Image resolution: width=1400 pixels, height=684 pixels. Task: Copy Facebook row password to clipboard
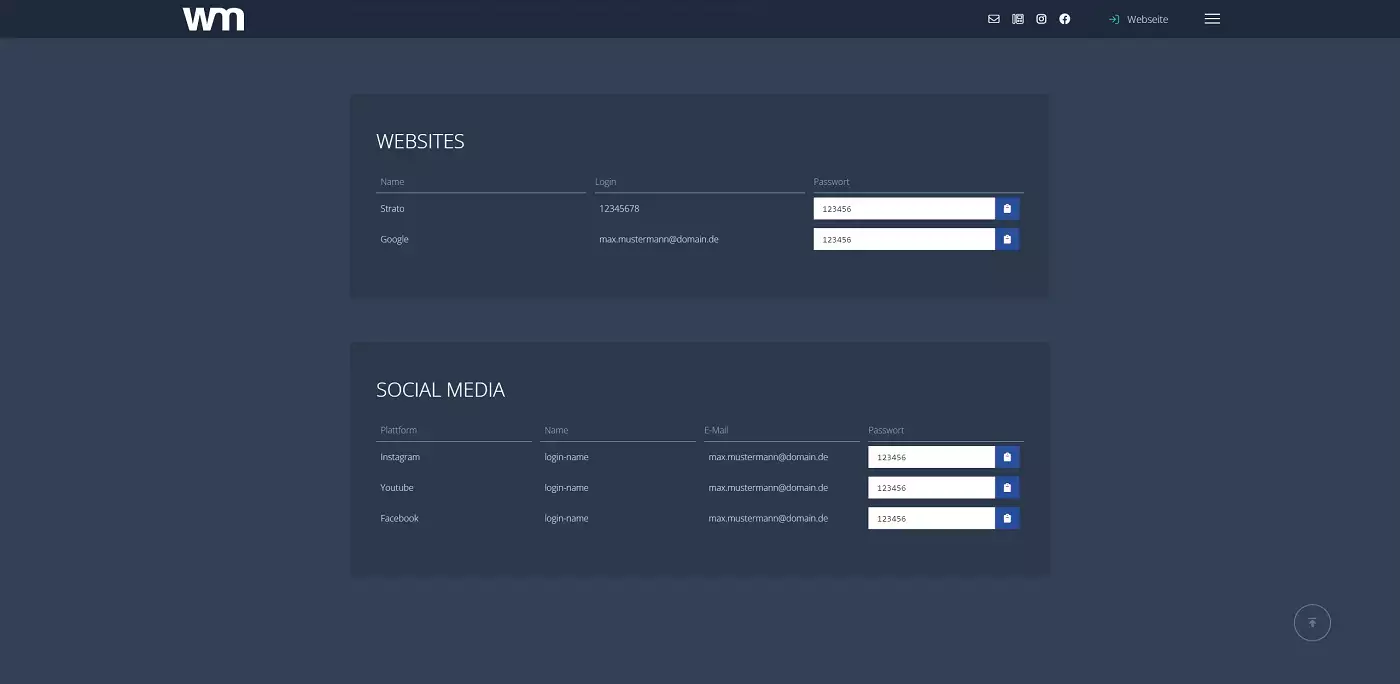point(1007,518)
